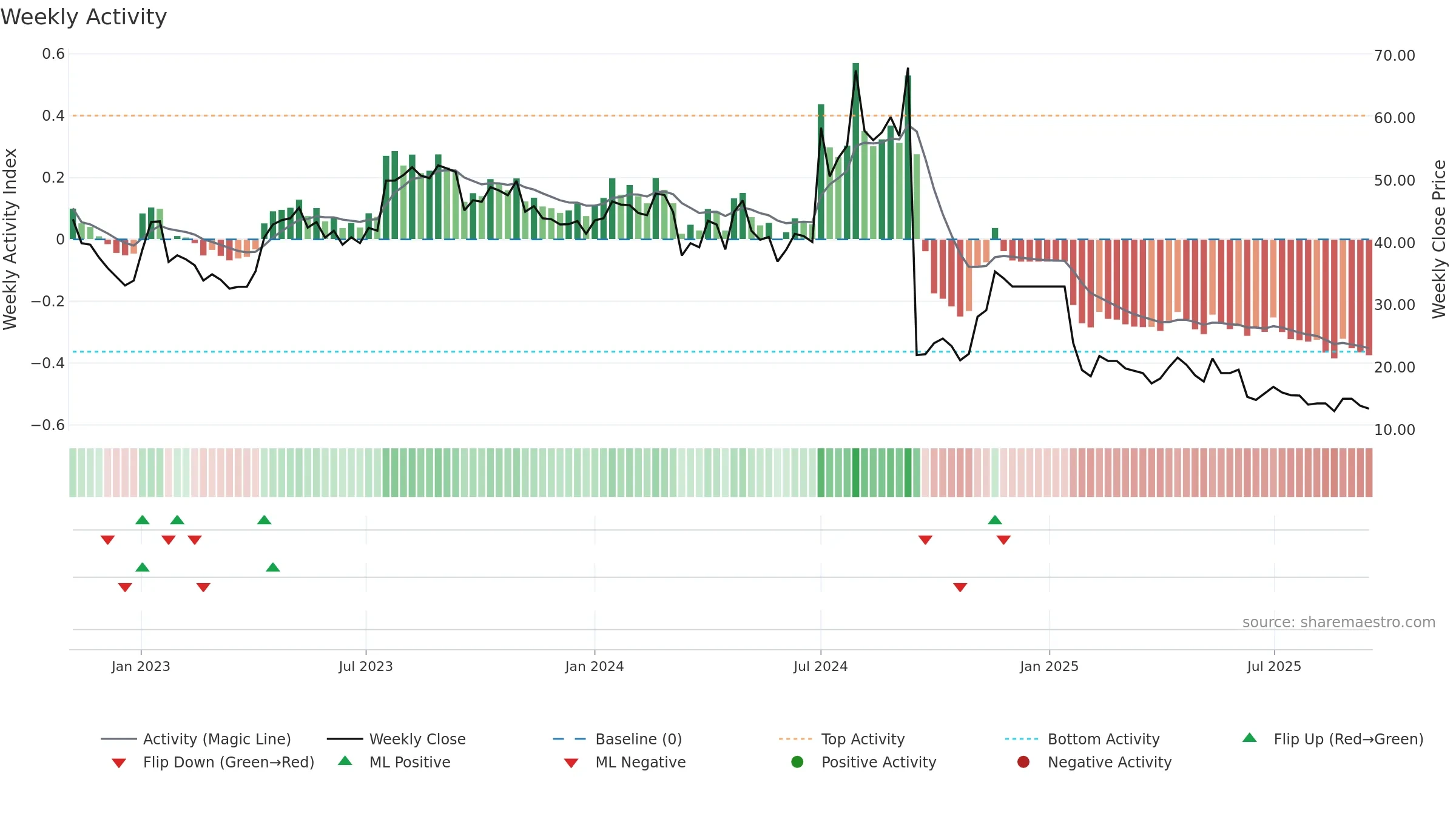Click the sharemaestro.com source text
This screenshot has height=819, width=1456.
[1339, 622]
